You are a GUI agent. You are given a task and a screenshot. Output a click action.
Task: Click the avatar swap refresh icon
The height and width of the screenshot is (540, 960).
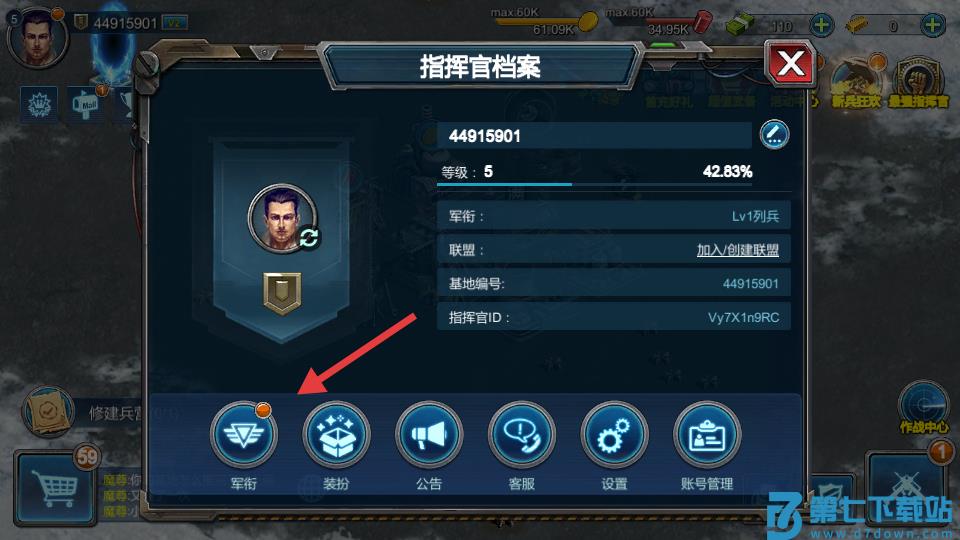(309, 238)
